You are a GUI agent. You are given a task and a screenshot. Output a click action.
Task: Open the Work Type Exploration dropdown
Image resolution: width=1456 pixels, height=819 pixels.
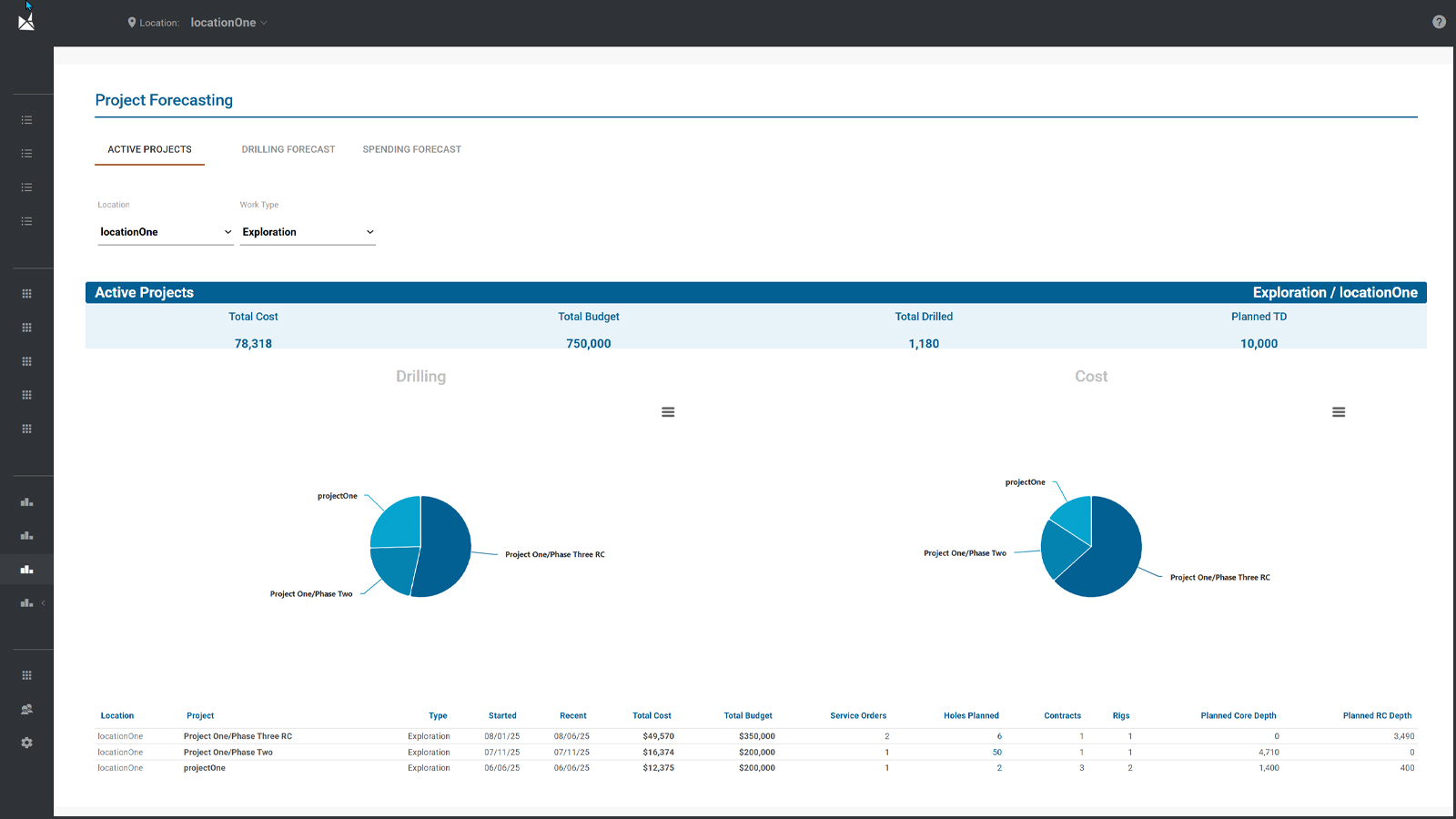(308, 232)
